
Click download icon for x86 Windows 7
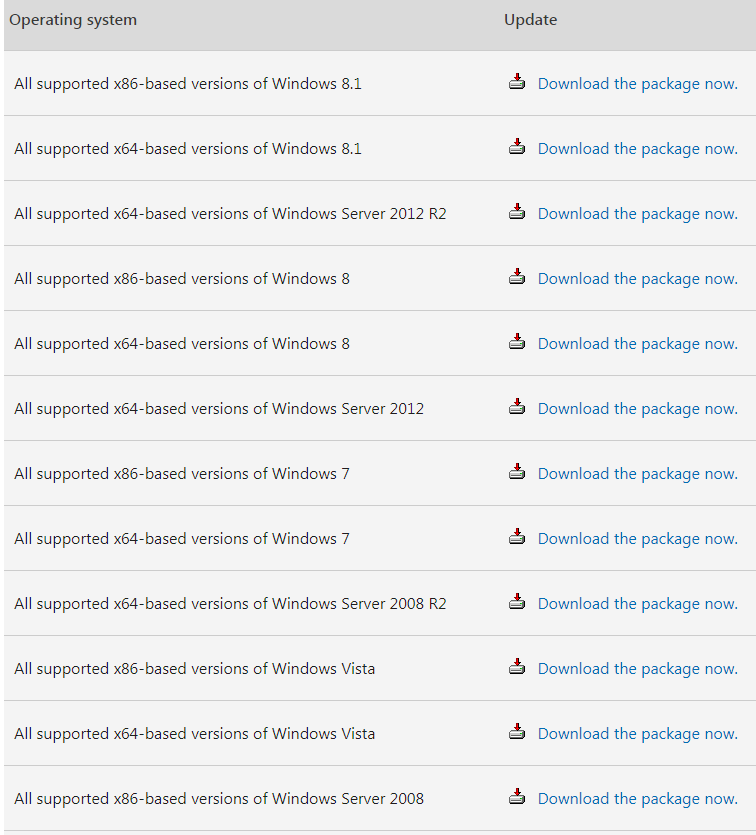(516, 471)
